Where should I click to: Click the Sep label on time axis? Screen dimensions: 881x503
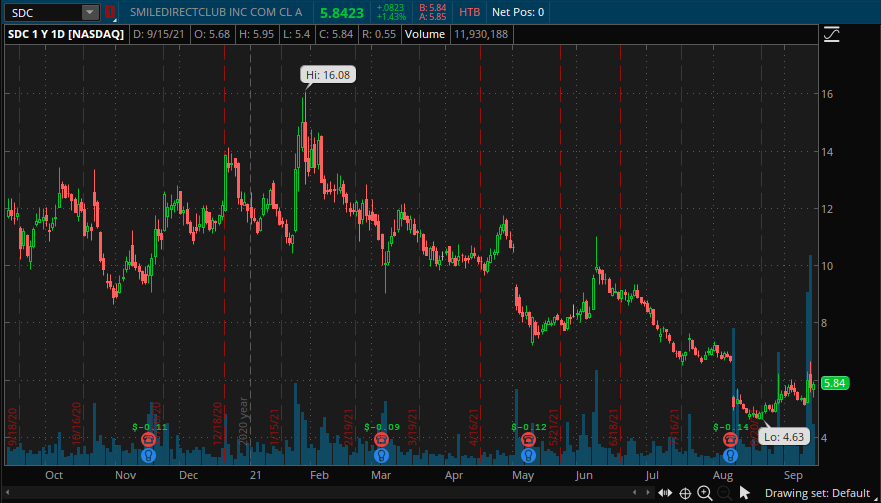793,475
